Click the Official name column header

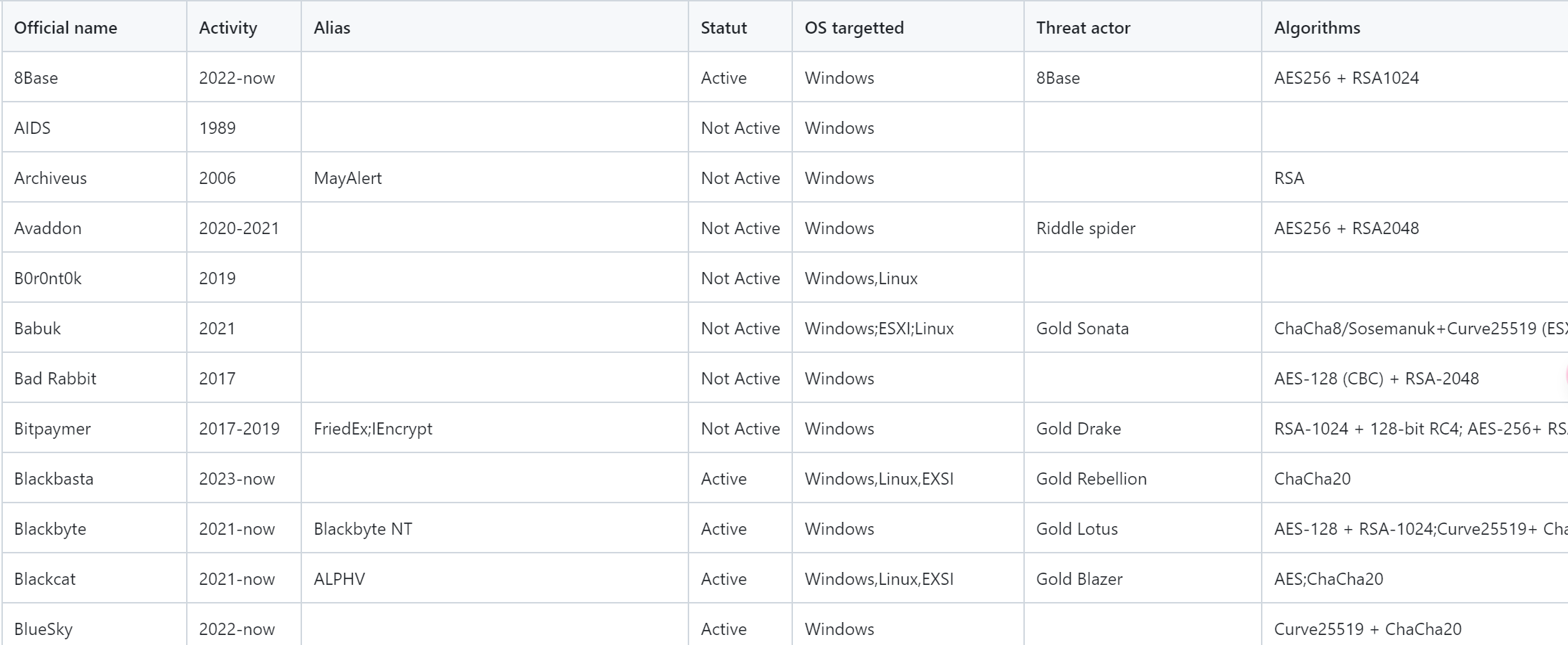click(x=65, y=28)
